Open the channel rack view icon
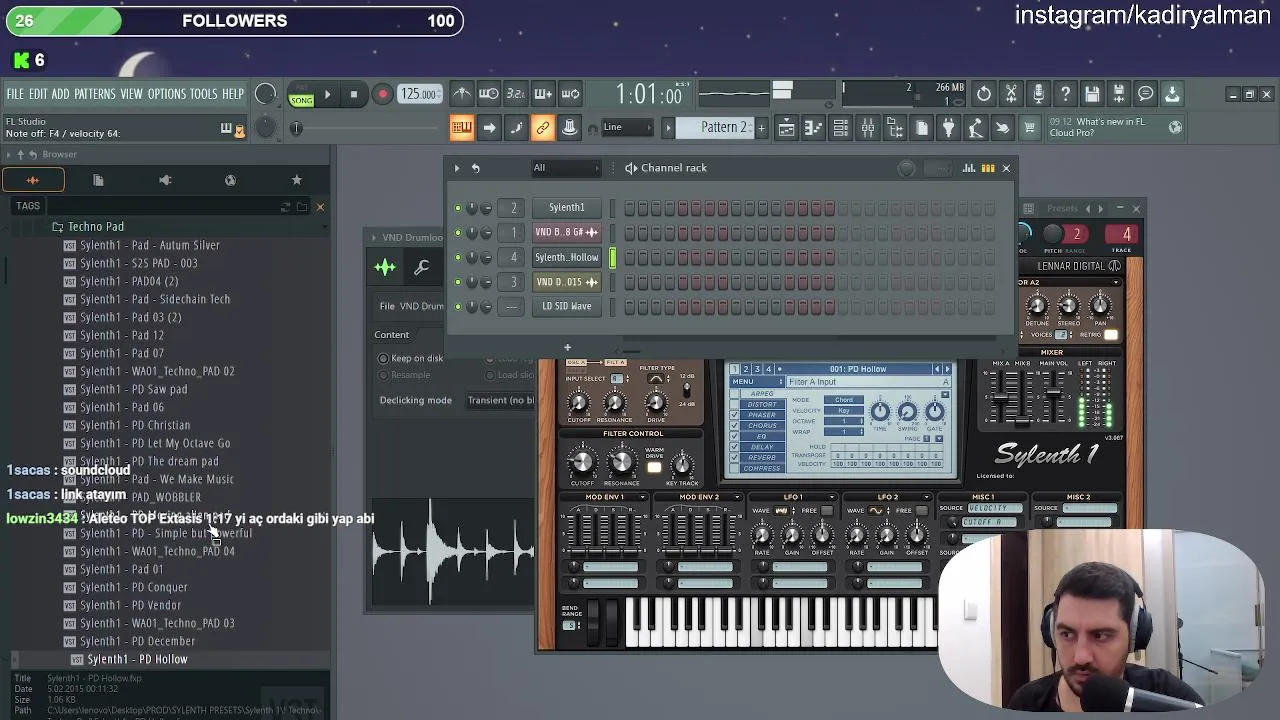 [841, 128]
